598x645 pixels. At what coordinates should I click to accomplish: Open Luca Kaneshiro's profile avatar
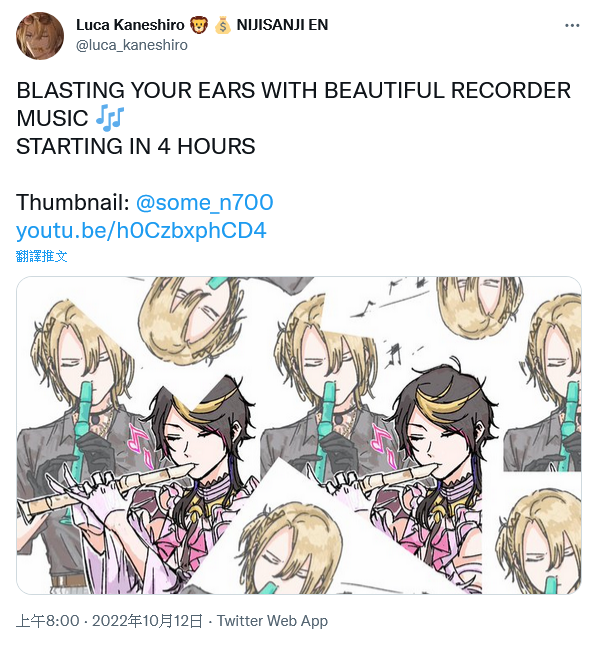(x=40, y=36)
